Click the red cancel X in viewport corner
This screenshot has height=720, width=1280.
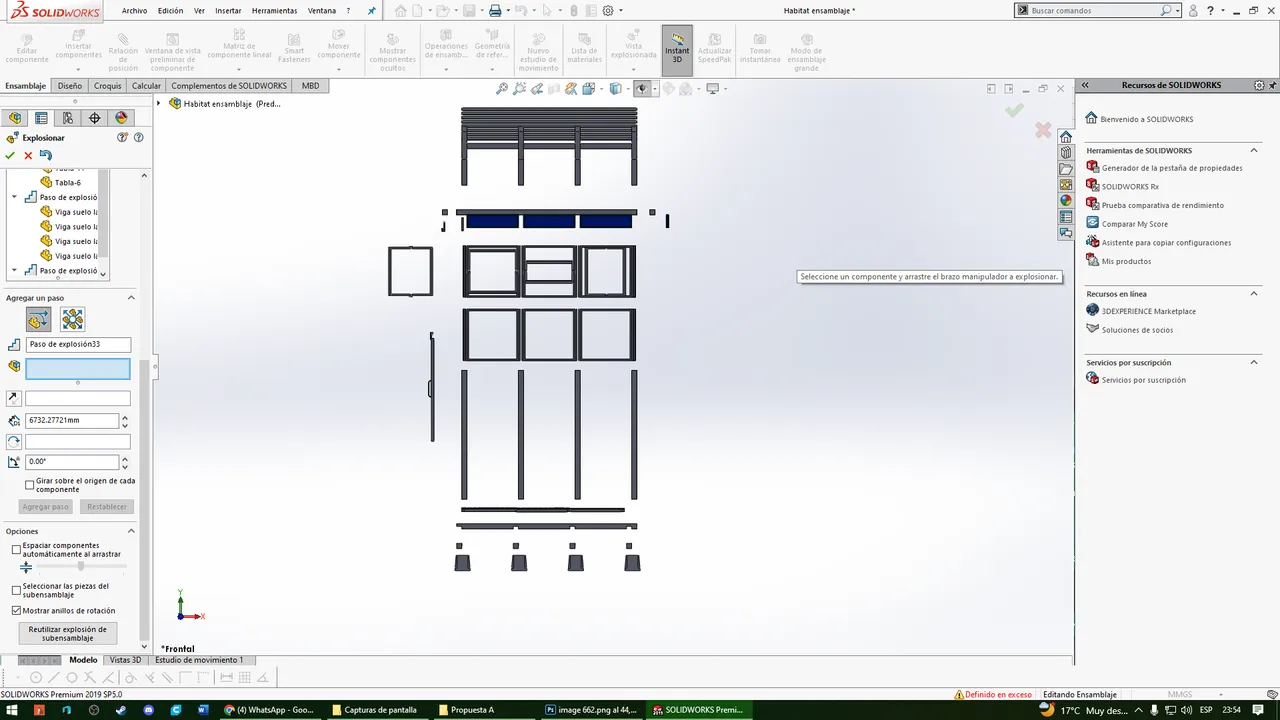pyautogui.click(x=1043, y=130)
